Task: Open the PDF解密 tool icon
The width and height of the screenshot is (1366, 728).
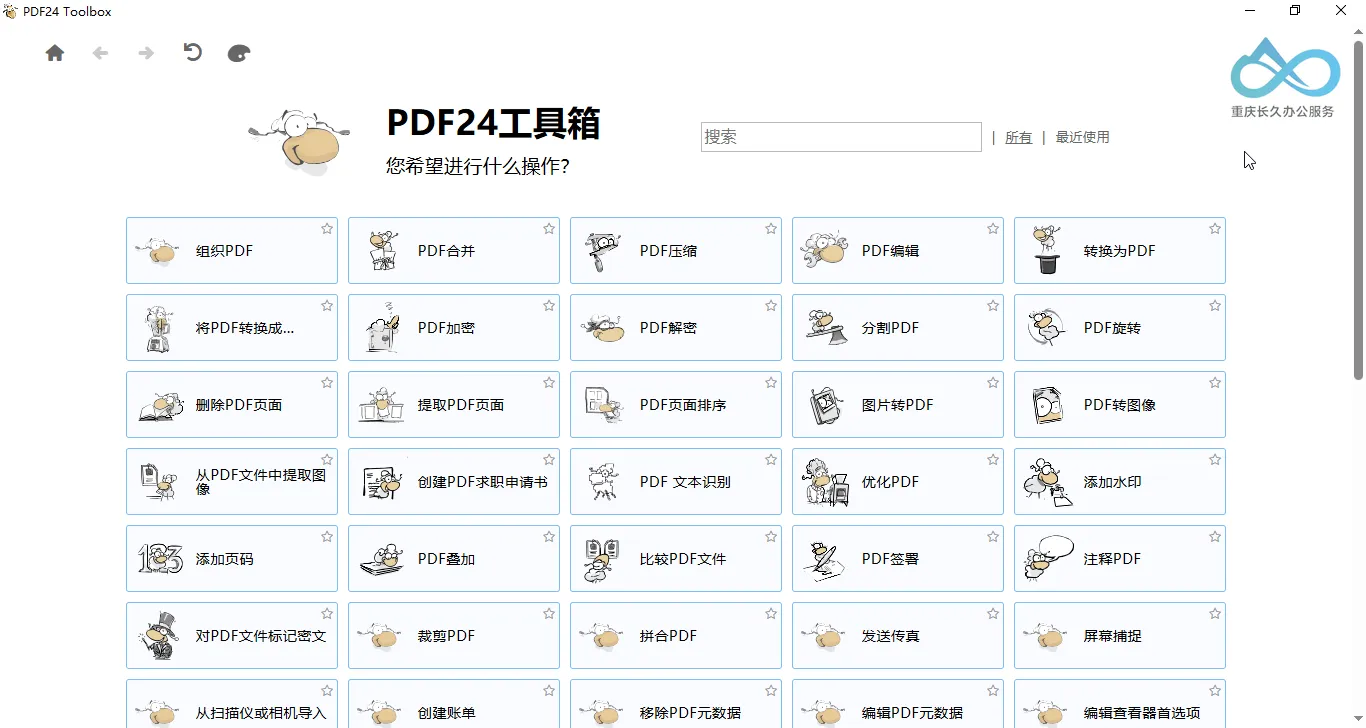Action: 602,328
